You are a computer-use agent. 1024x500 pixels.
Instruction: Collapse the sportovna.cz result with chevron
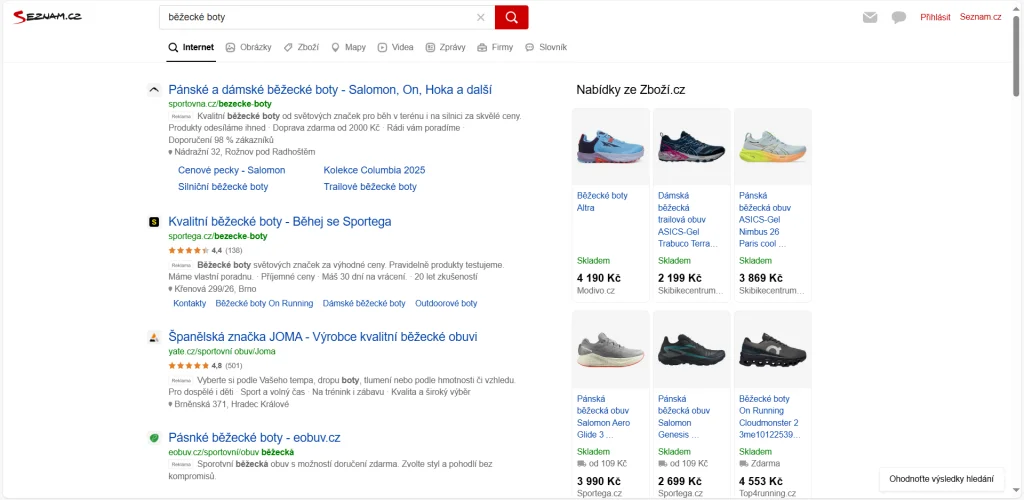154,90
